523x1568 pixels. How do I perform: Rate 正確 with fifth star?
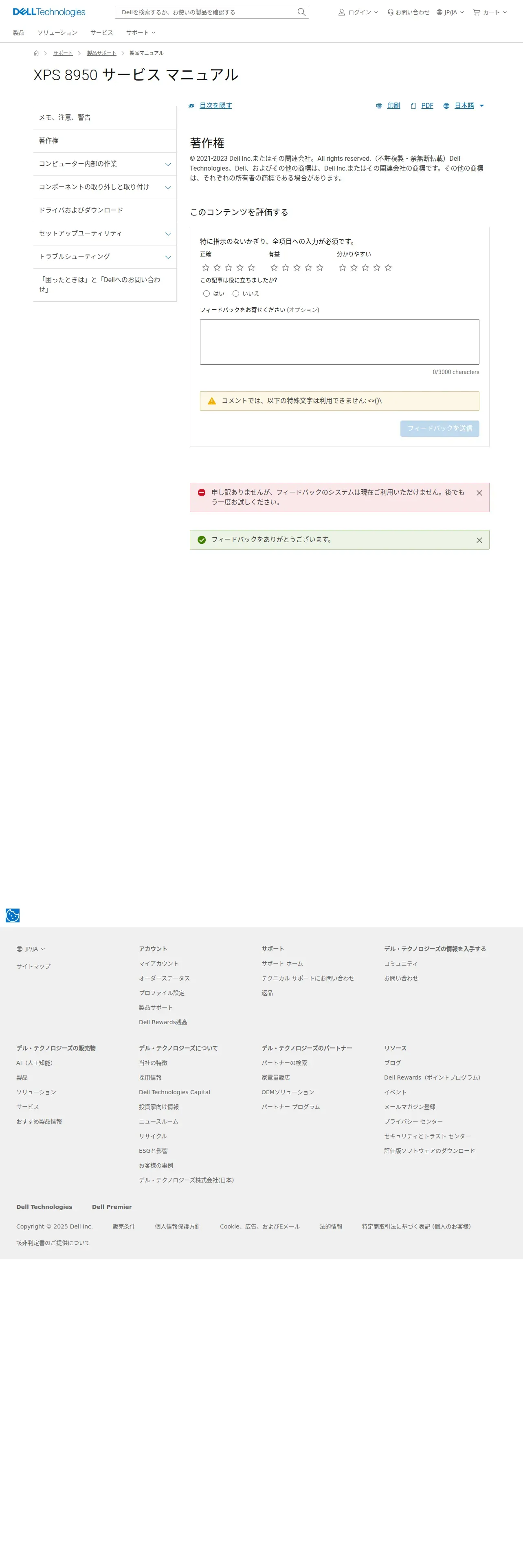click(251, 268)
